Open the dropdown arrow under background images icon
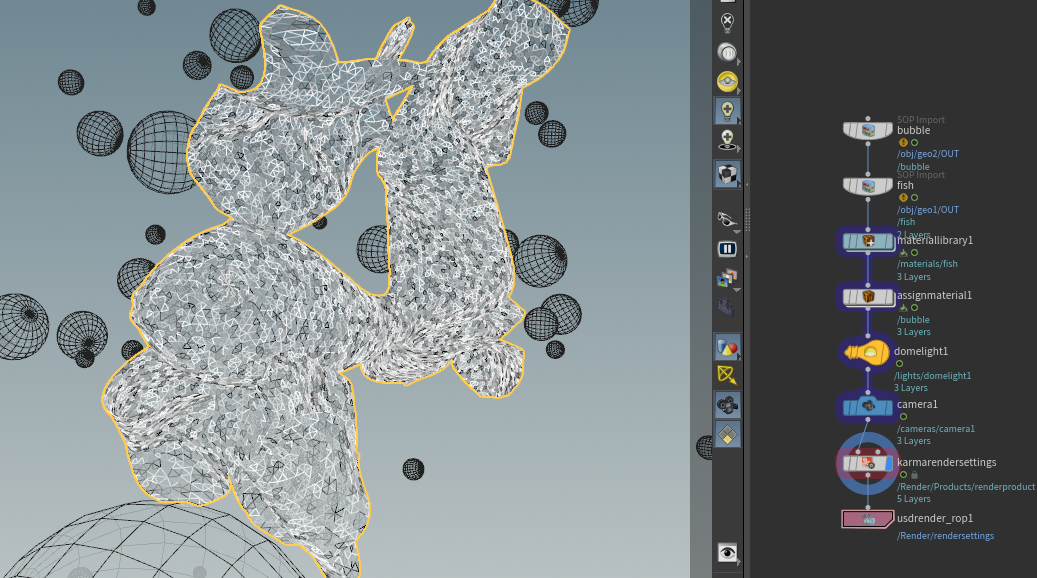 tap(736, 290)
